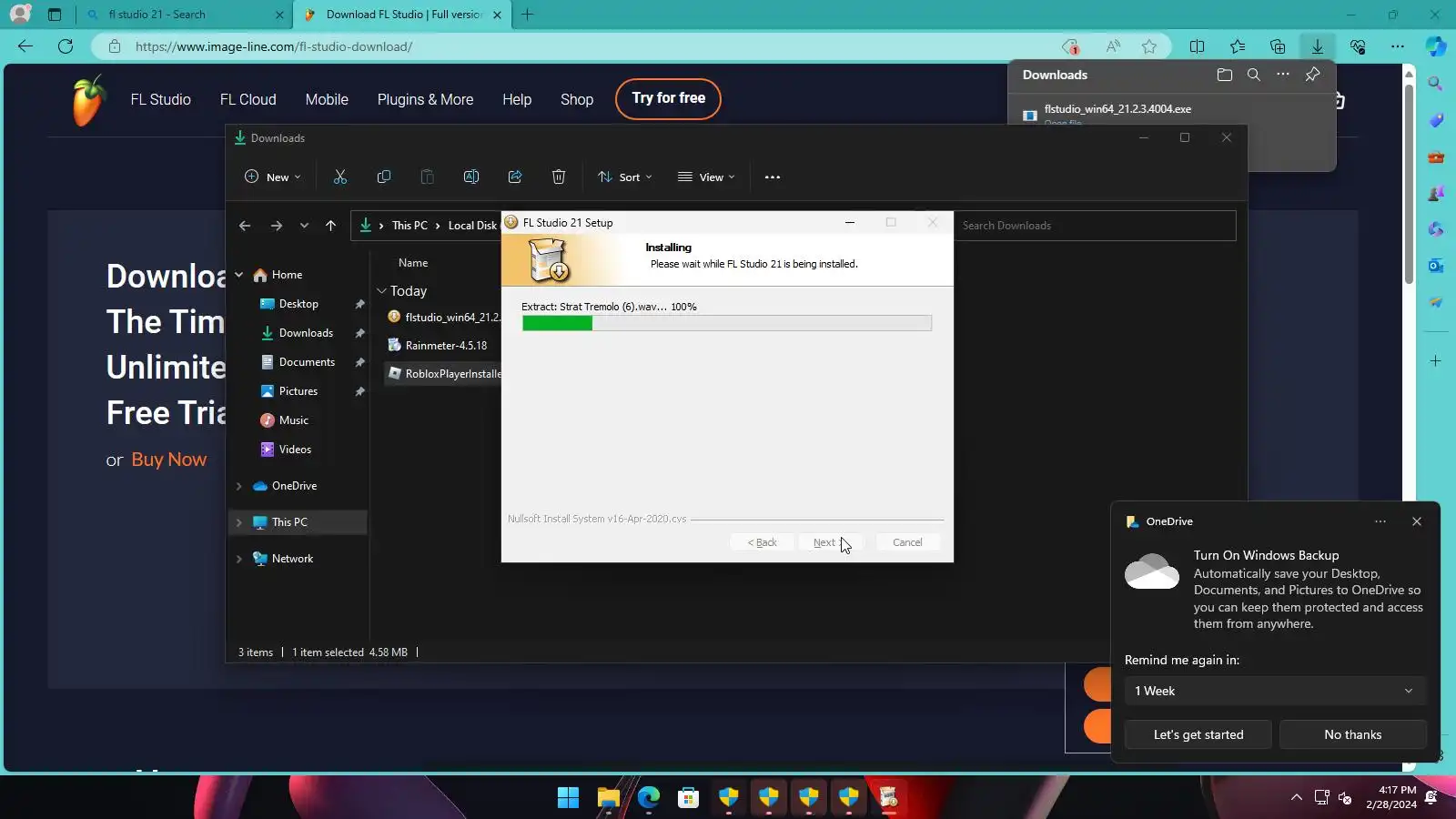Go up one folder level in File Explorer
1456x819 pixels.
330,226
